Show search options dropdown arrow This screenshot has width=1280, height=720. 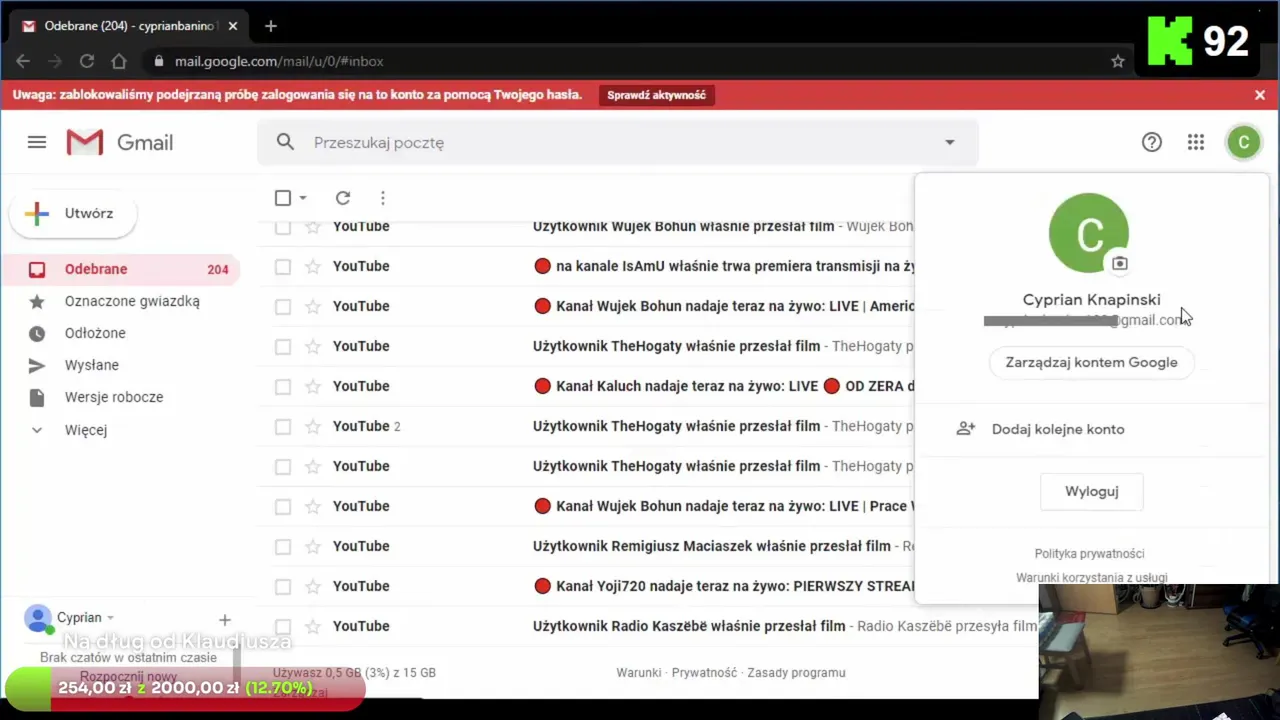coord(950,142)
